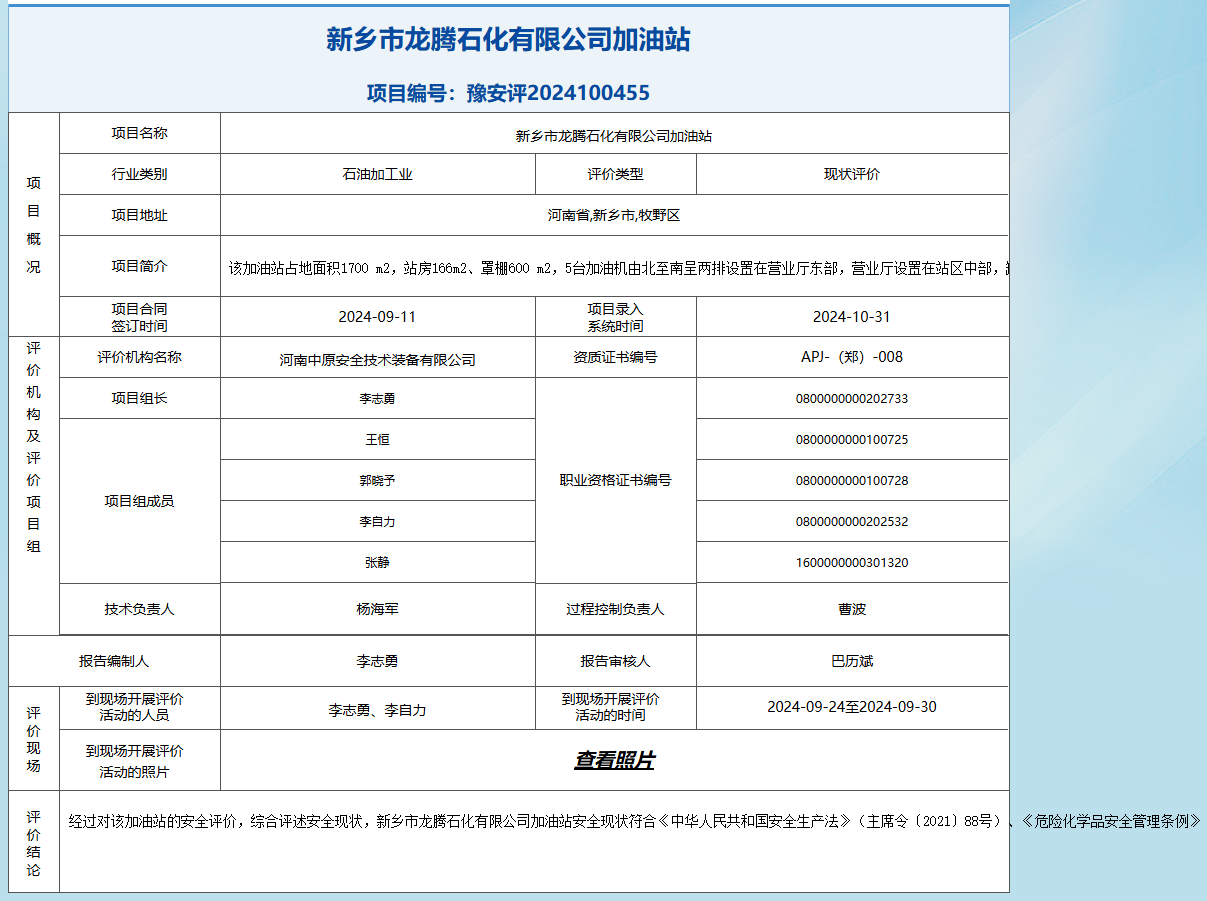This screenshot has height=901, width=1207.
Task: Click the 行业类别 label
Action: (139, 174)
